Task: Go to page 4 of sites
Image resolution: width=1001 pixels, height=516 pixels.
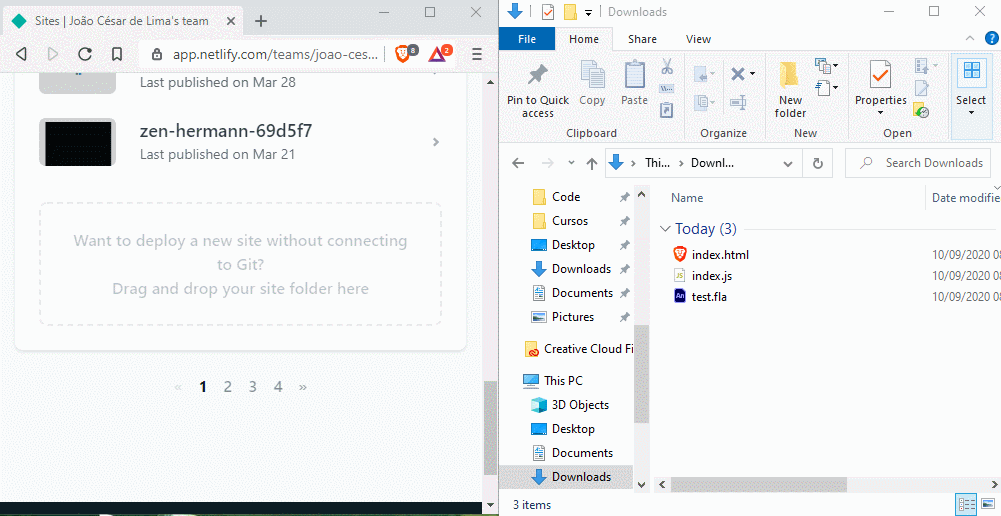Action: click(278, 386)
